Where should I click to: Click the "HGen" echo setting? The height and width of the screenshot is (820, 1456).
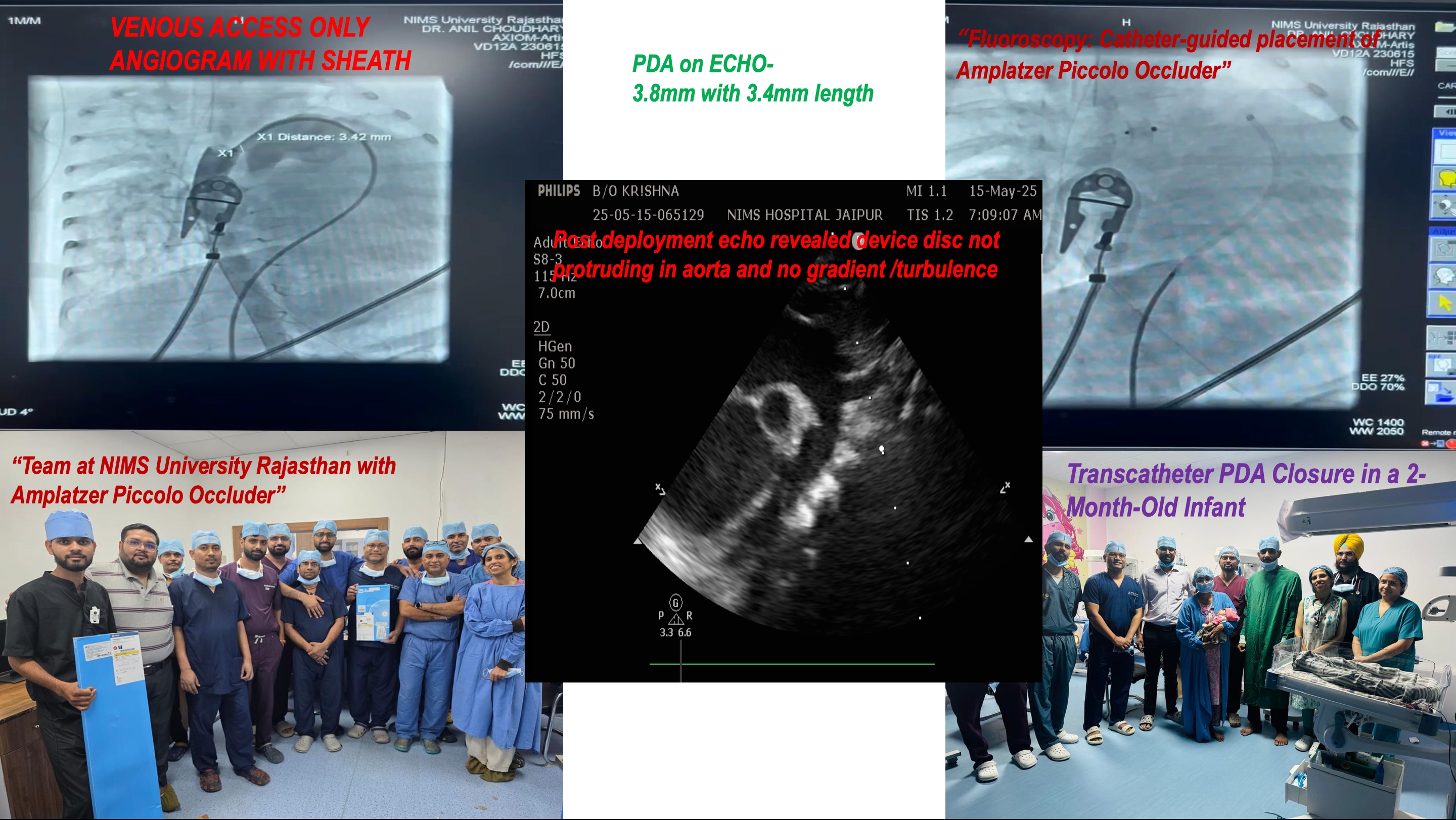pyautogui.click(x=555, y=346)
